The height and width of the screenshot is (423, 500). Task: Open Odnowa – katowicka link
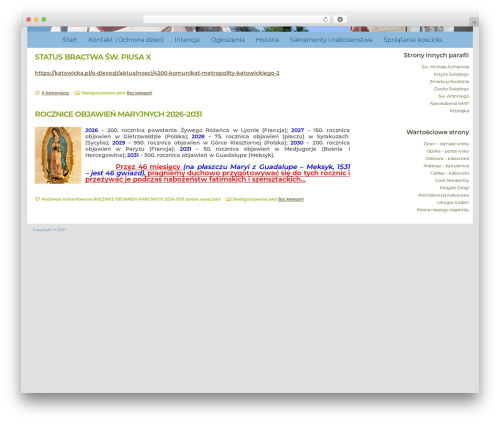pyautogui.click(x=447, y=159)
